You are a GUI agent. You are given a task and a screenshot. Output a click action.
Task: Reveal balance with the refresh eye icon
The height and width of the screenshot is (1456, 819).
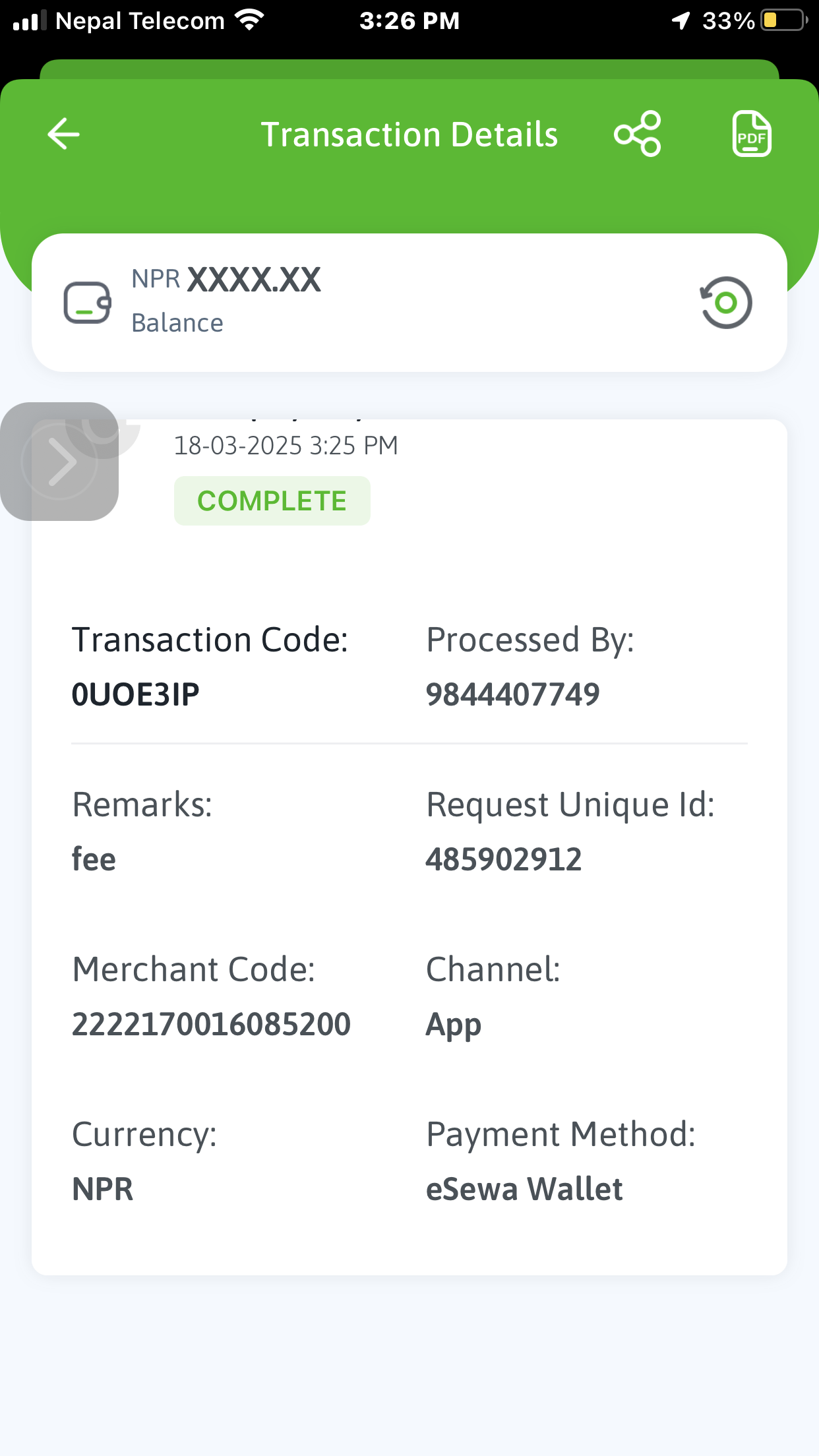coord(725,303)
